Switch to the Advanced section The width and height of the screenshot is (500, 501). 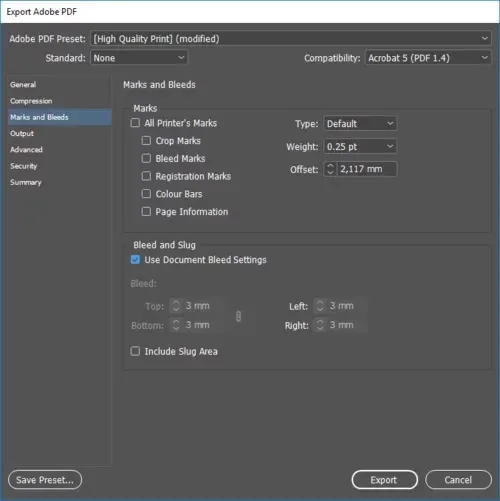pyautogui.click(x=26, y=150)
